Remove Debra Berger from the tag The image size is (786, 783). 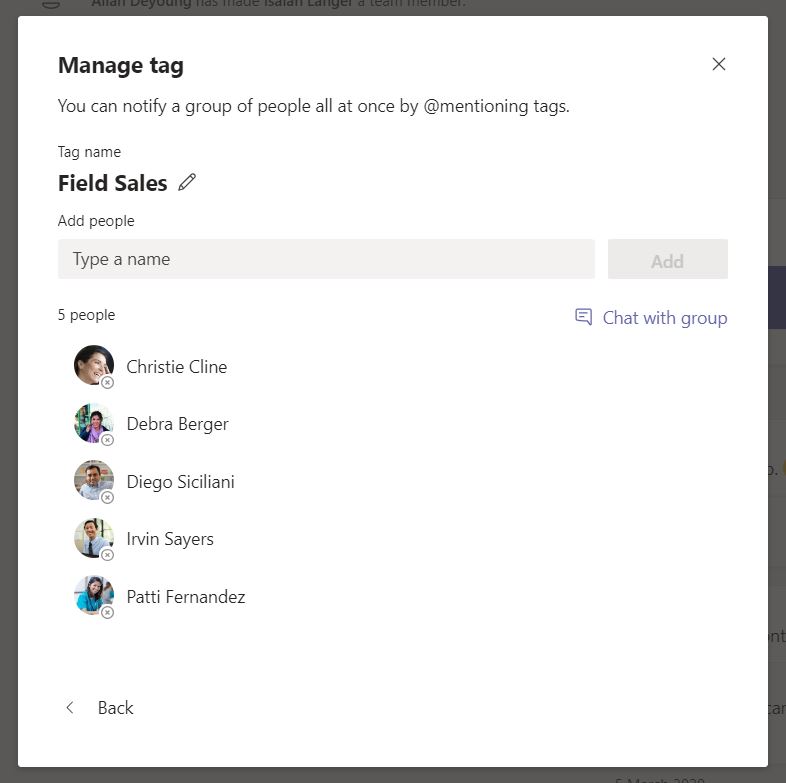[x=108, y=440]
